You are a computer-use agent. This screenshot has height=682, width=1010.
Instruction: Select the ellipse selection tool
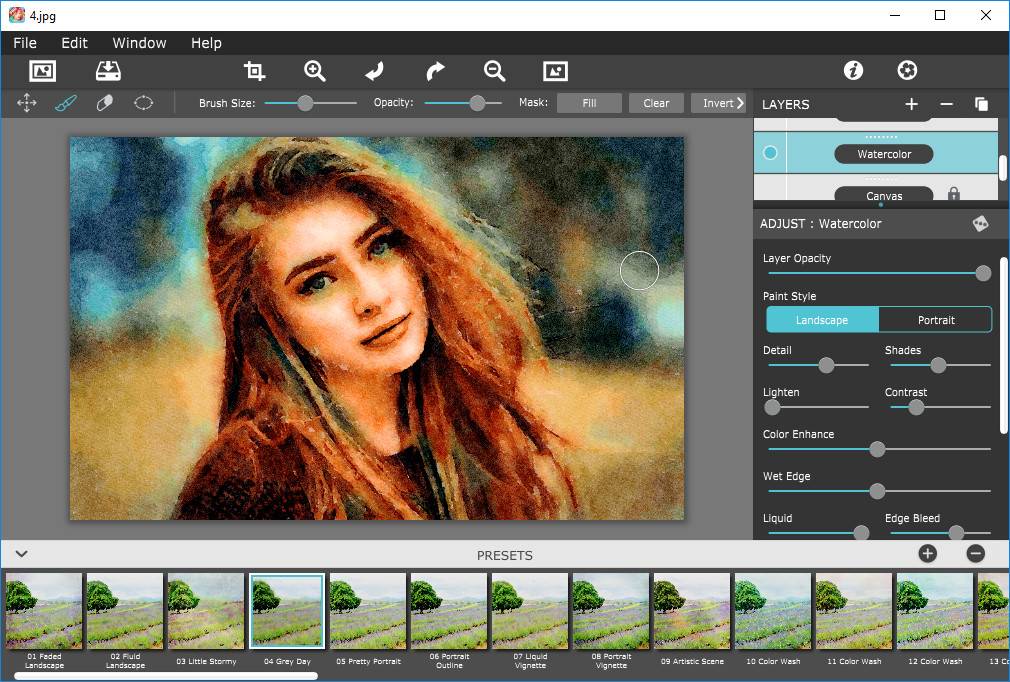143,103
